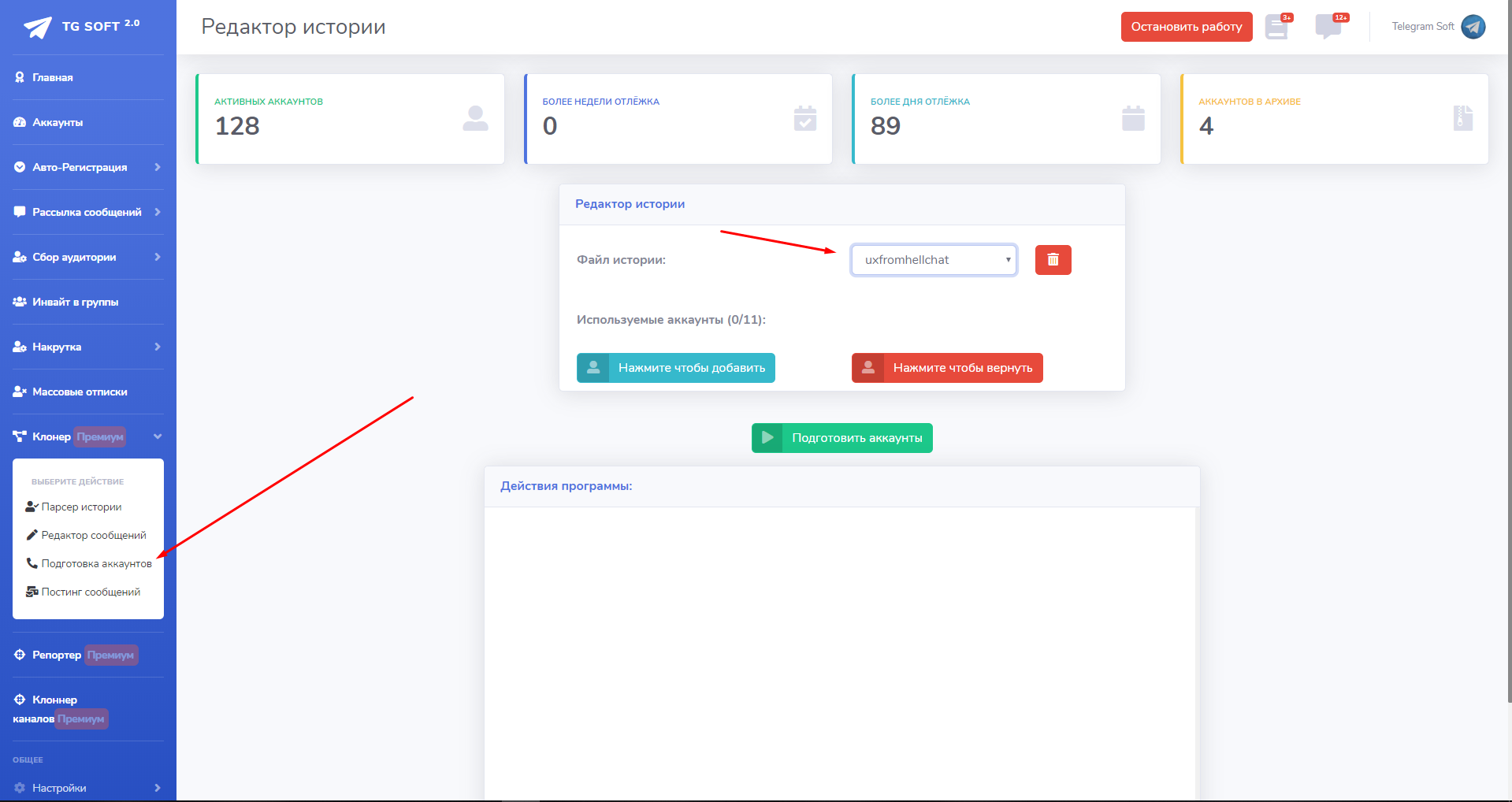Open the messages notification icon
Viewport: 1512px width, 802px height.
(x=1330, y=27)
